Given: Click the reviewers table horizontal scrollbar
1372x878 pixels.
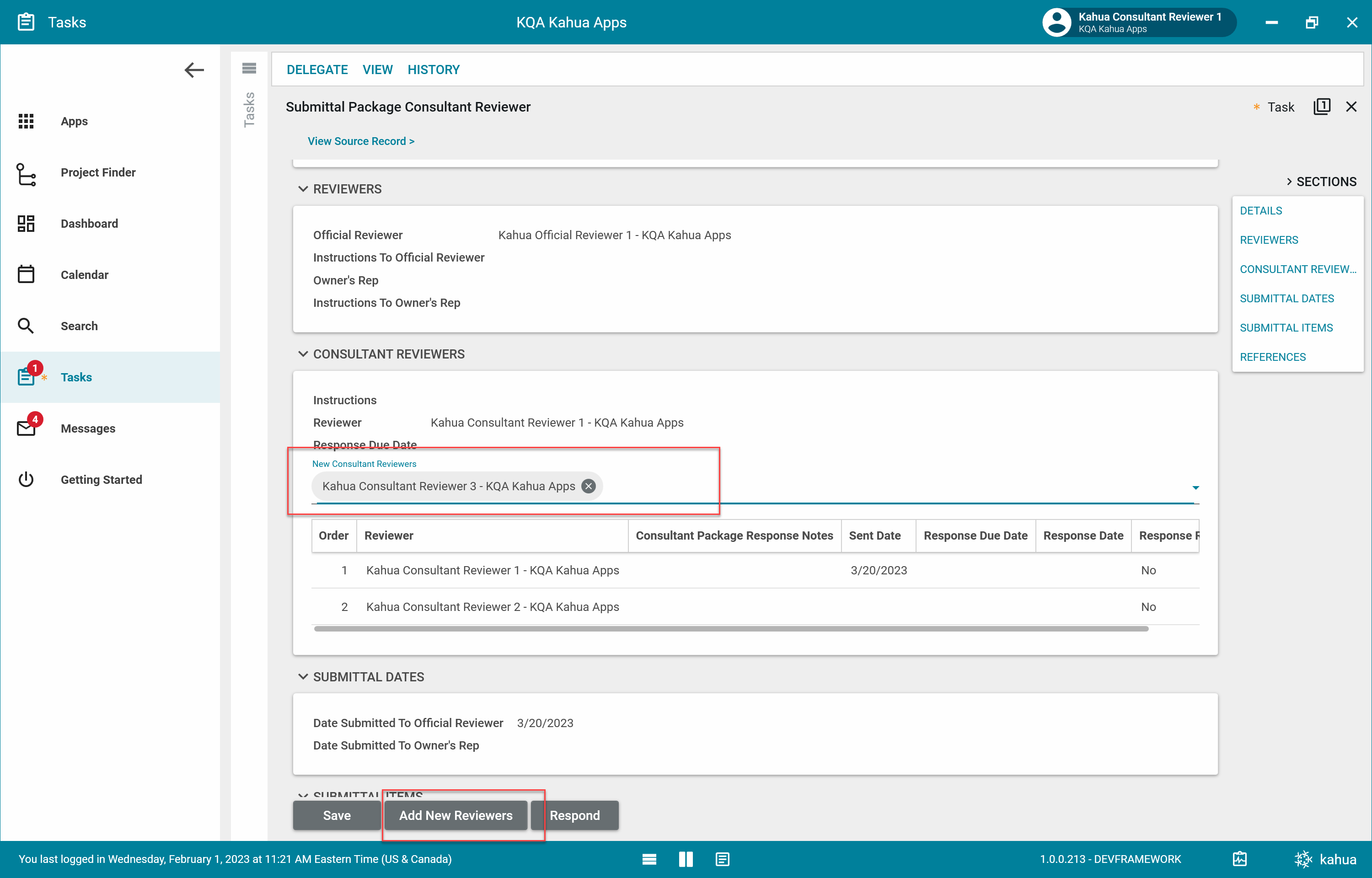Looking at the screenshot, I should pyautogui.click(x=730, y=628).
